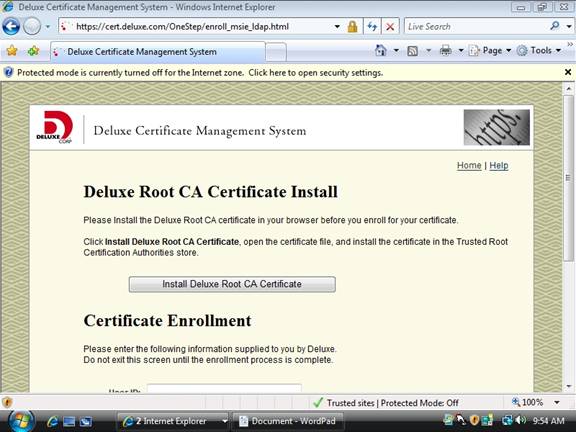Click the yellow security shield tray icon

click(475, 420)
